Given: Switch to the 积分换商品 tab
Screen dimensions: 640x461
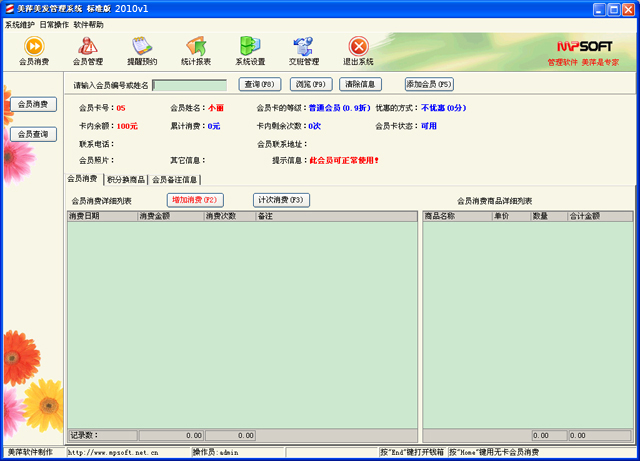Looking at the screenshot, I should click(125, 180).
